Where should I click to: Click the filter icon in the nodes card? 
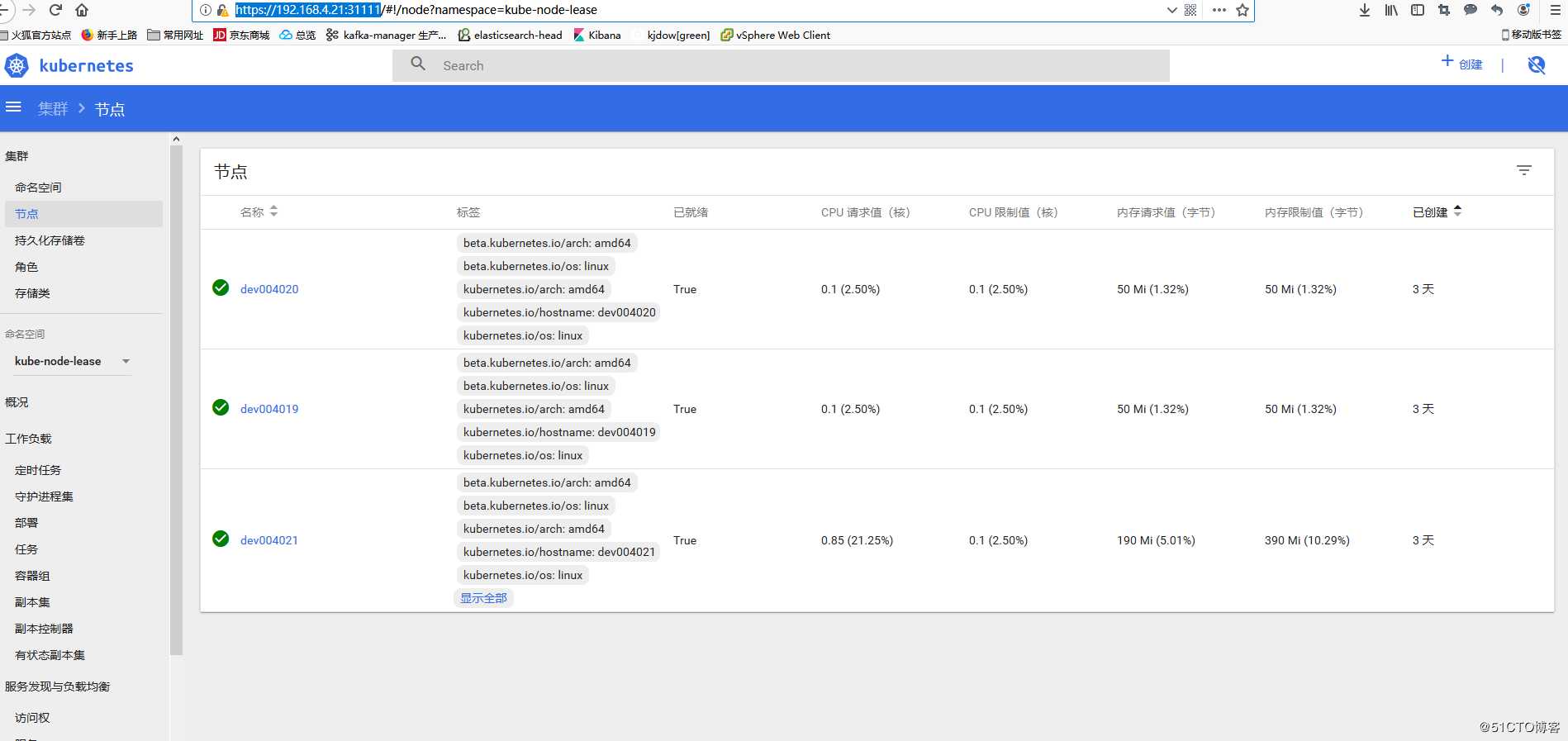click(x=1524, y=170)
